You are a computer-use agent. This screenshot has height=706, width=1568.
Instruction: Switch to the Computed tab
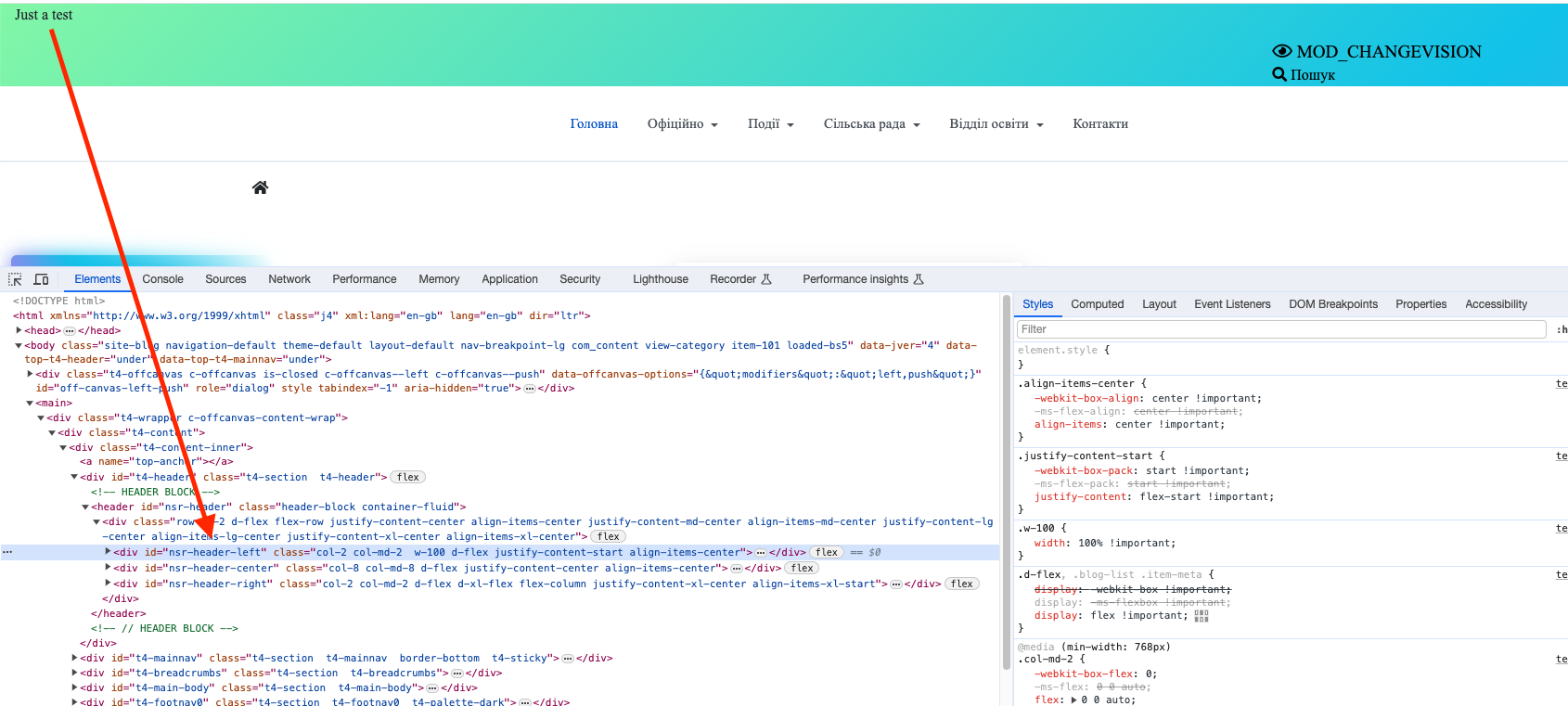(x=1097, y=304)
